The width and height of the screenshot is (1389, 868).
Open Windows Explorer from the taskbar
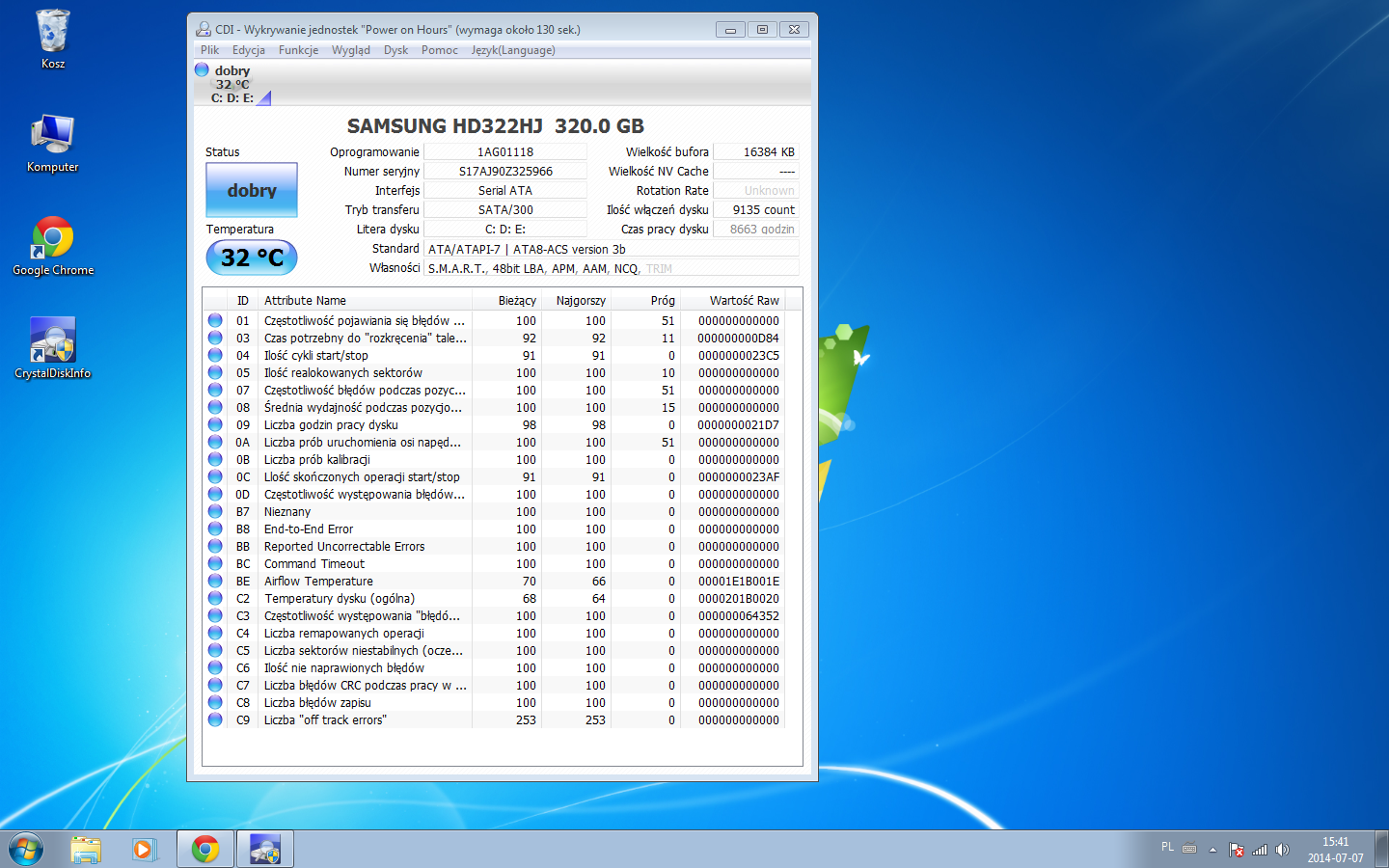(x=86, y=850)
